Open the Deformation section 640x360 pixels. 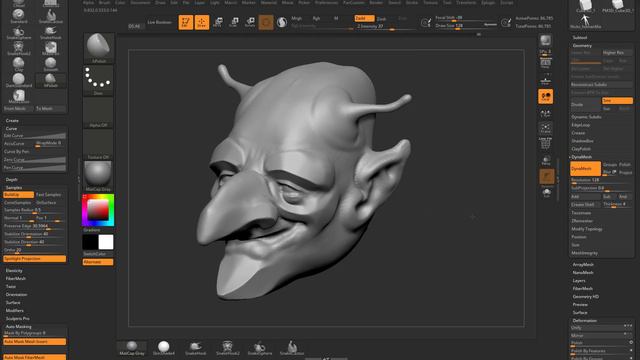tap(585, 320)
